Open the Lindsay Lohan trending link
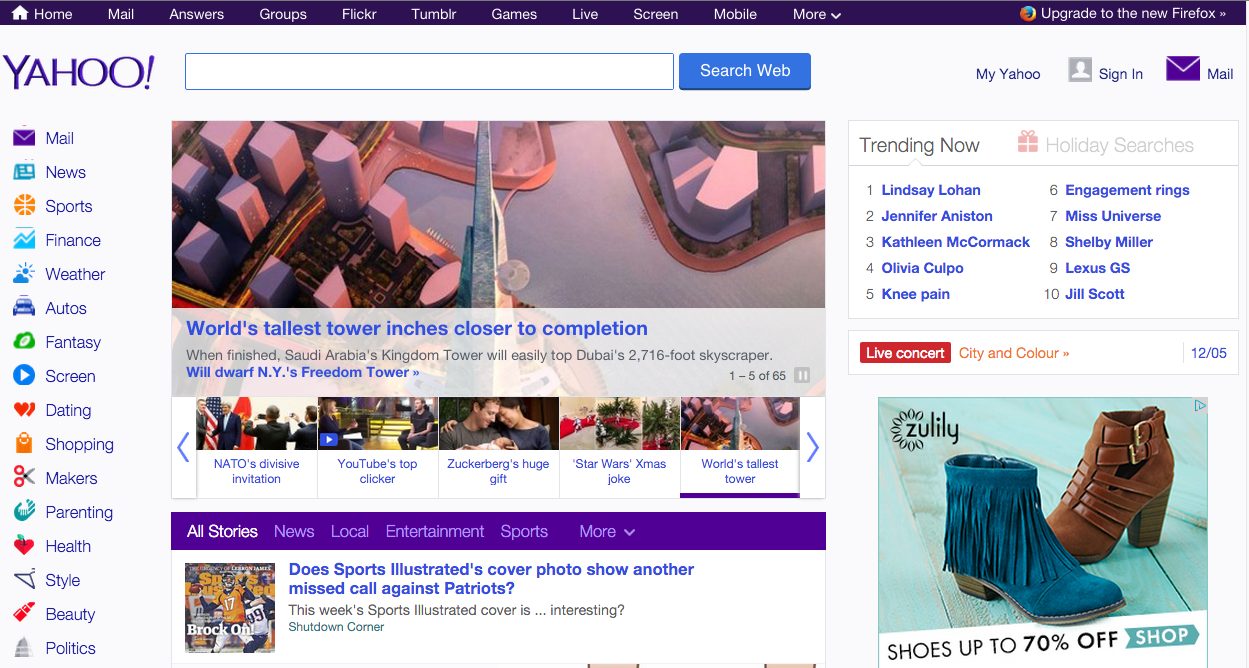 coord(930,190)
